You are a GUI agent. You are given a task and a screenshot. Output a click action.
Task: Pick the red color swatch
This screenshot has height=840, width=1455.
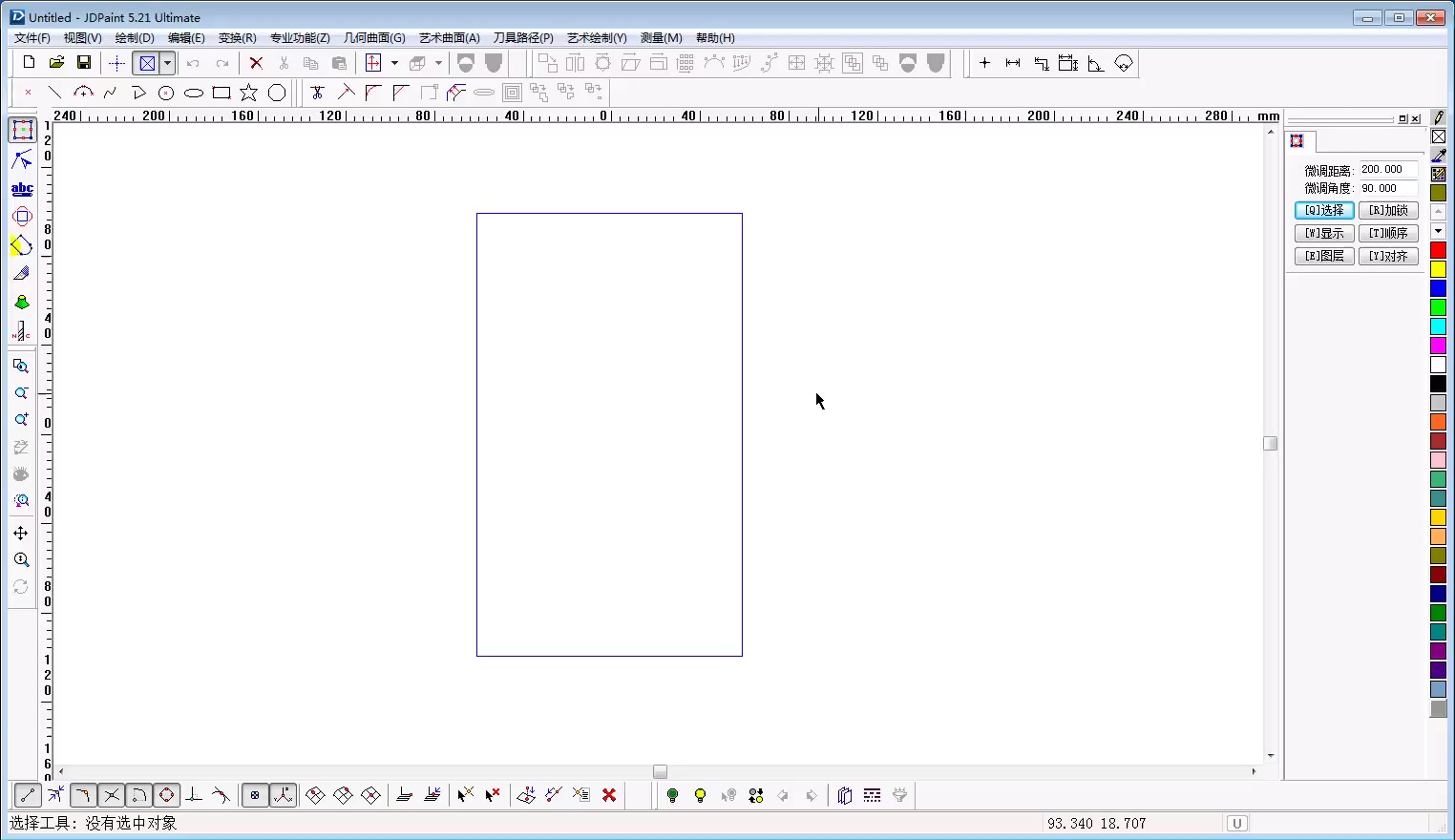1439,250
